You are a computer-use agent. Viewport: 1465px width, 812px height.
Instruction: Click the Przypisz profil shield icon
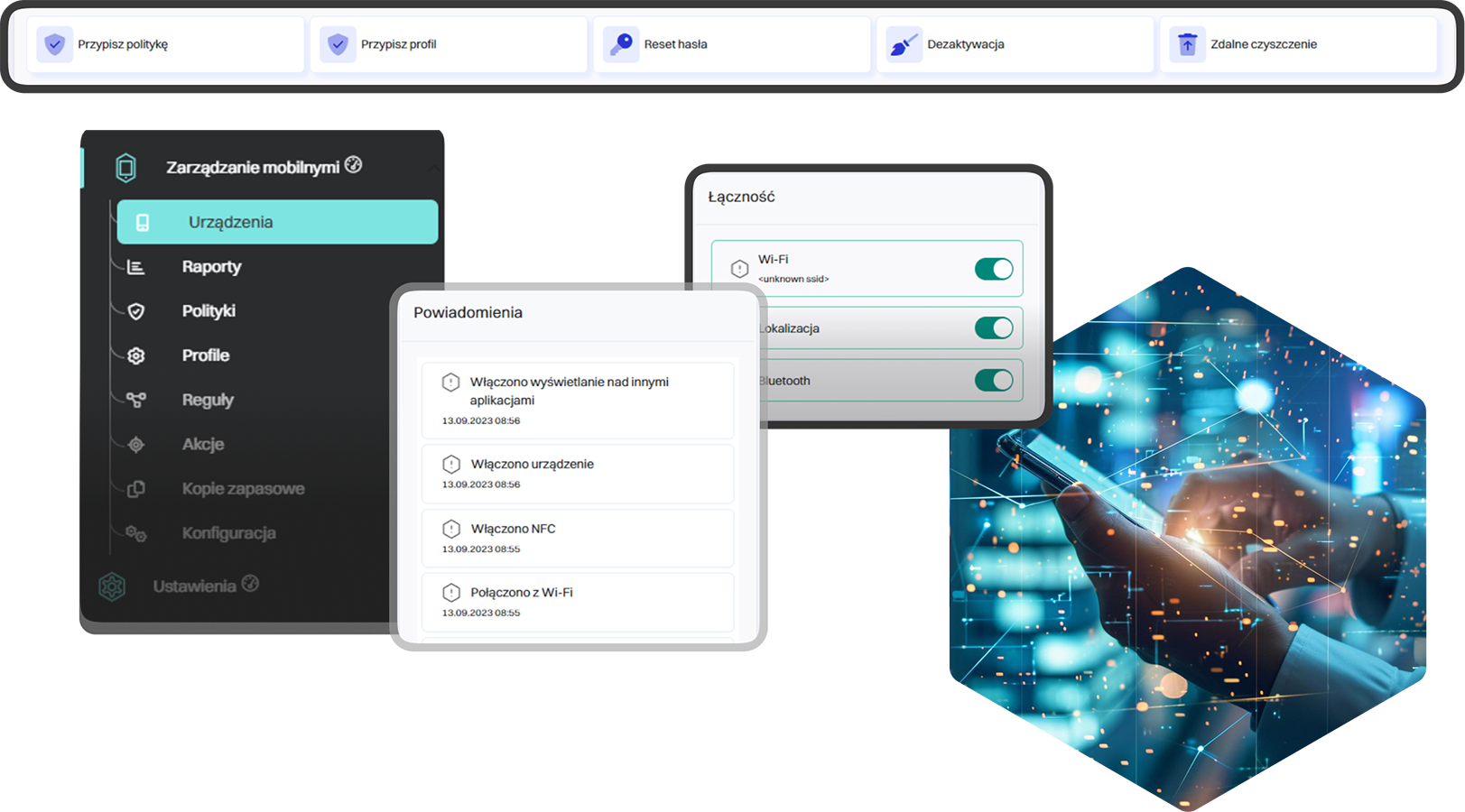(338, 44)
